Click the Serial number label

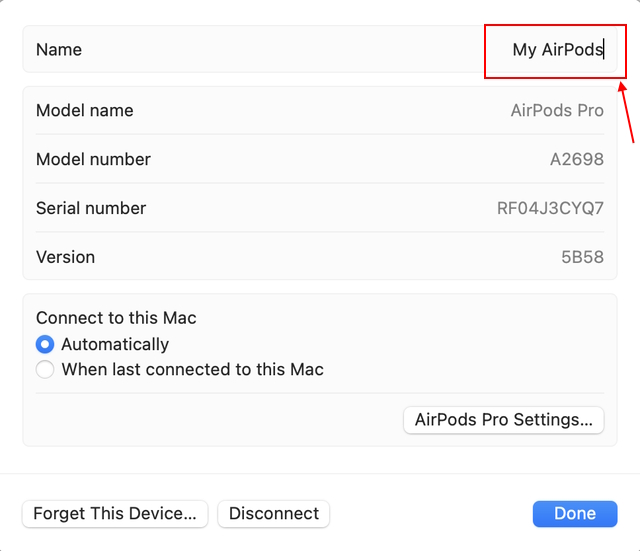(x=91, y=208)
